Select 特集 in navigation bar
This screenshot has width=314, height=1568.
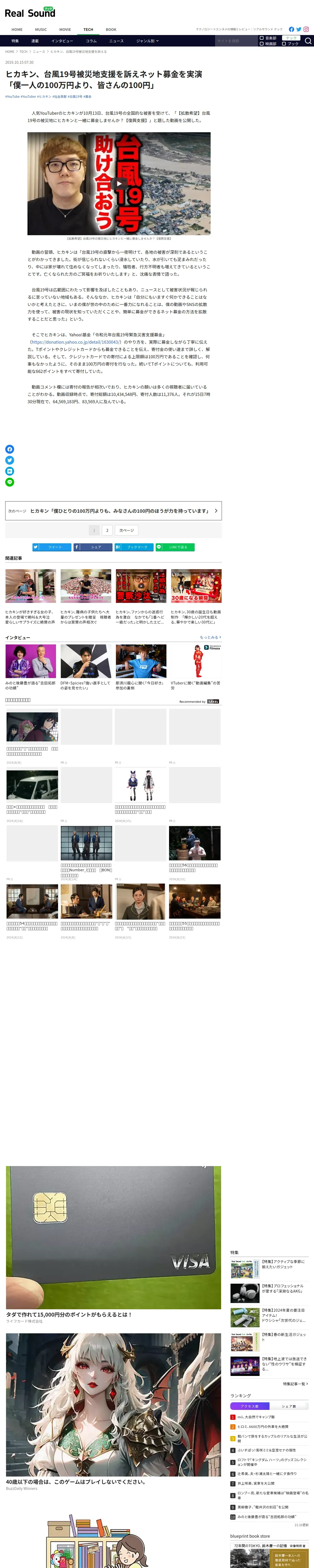tap(15, 41)
